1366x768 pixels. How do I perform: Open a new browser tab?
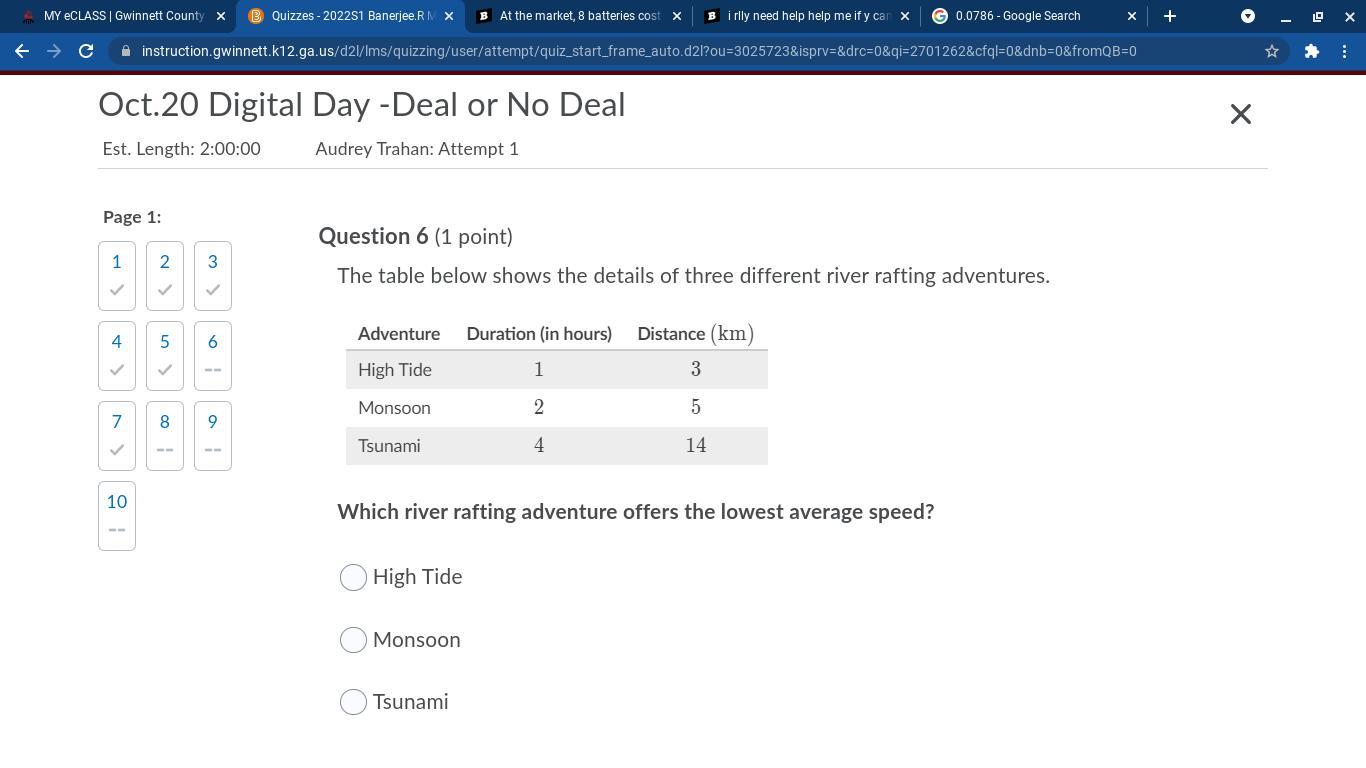click(x=1169, y=16)
